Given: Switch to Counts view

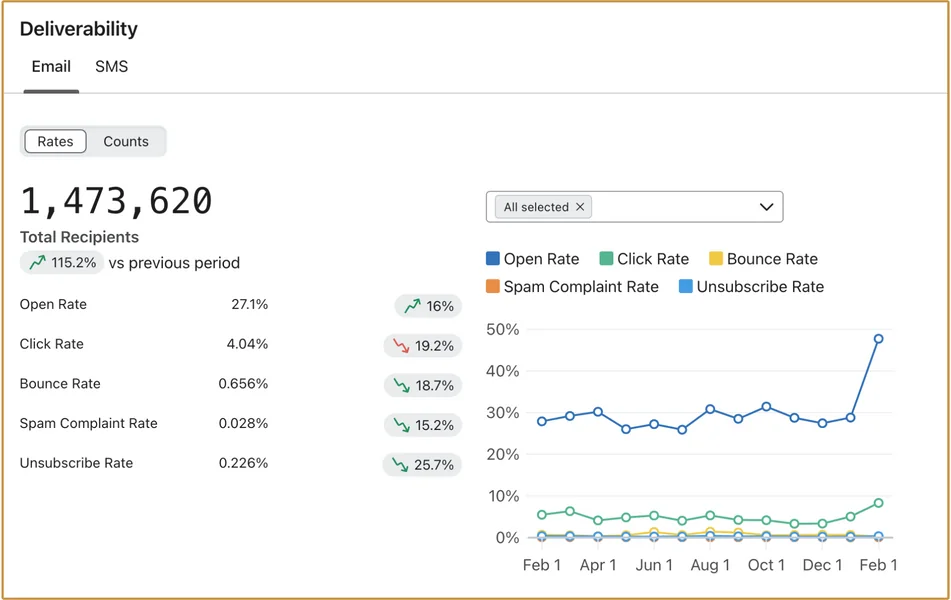Looking at the screenshot, I should [126, 141].
